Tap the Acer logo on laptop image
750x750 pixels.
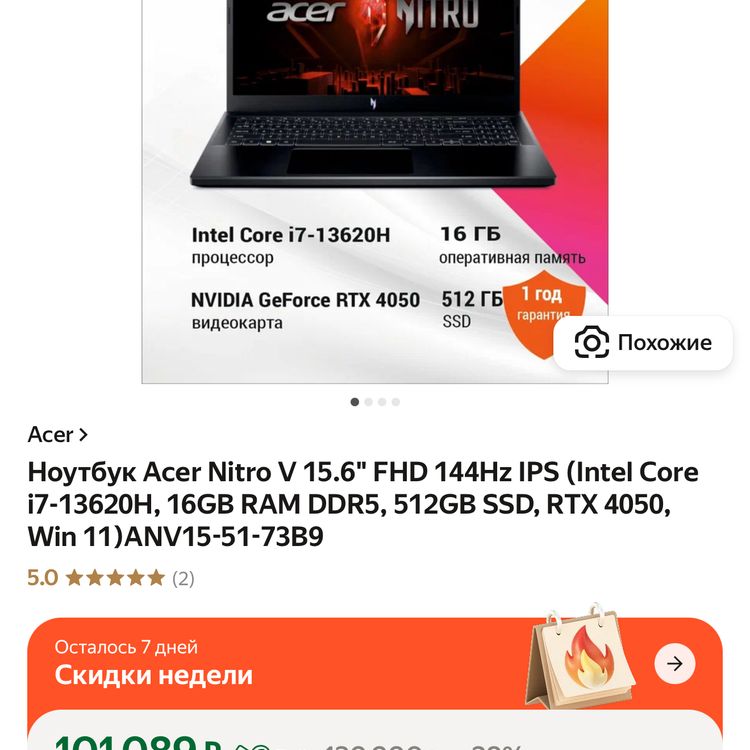tap(306, 11)
